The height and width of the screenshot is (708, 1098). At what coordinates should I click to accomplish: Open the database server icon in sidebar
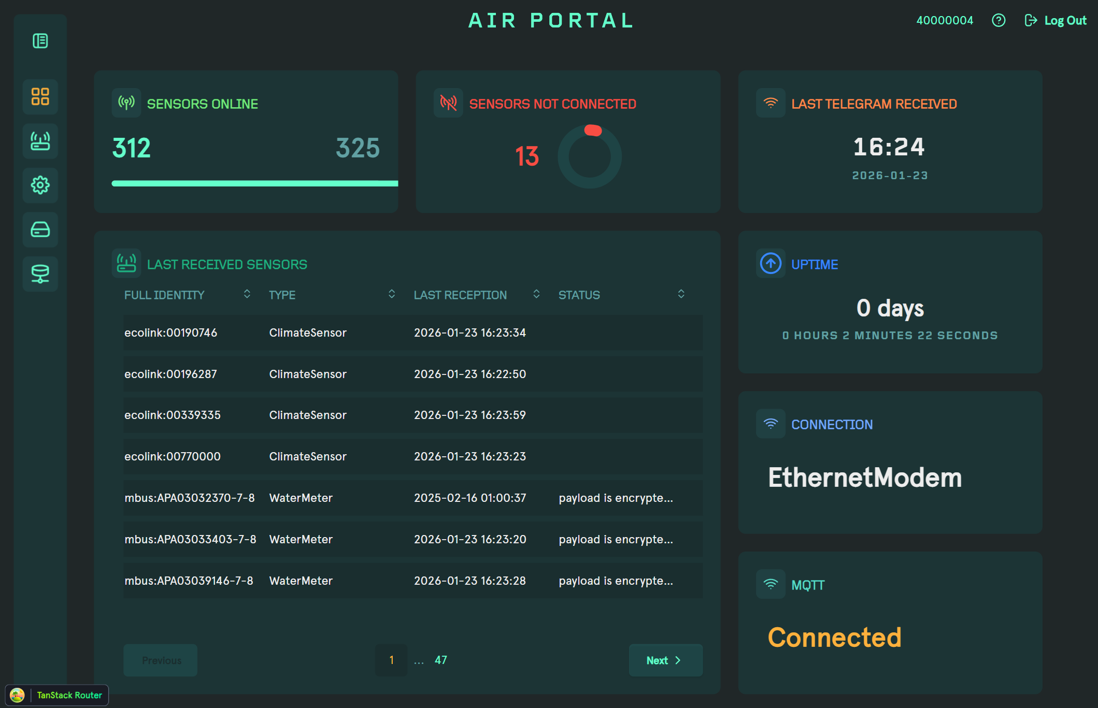(x=40, y=274)
